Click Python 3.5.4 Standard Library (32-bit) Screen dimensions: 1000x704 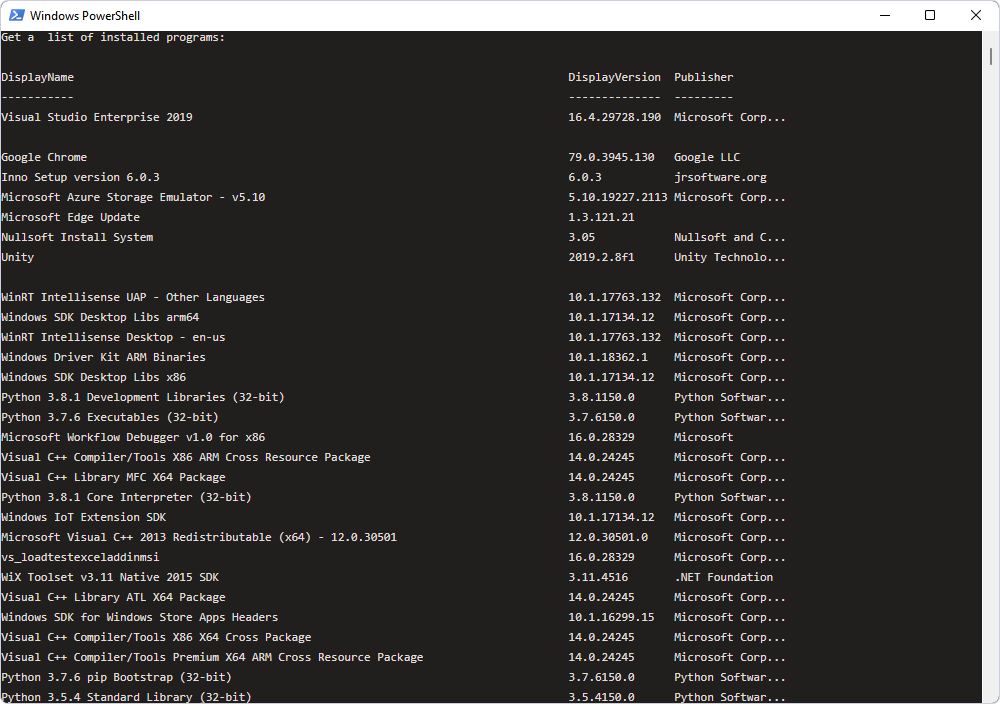tap(126, 697)
